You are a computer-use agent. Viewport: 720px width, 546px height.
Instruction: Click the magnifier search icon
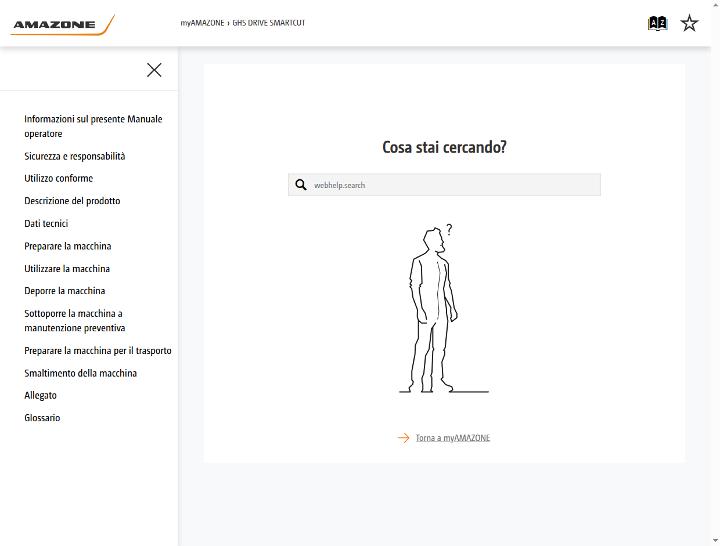click(301, 185)
